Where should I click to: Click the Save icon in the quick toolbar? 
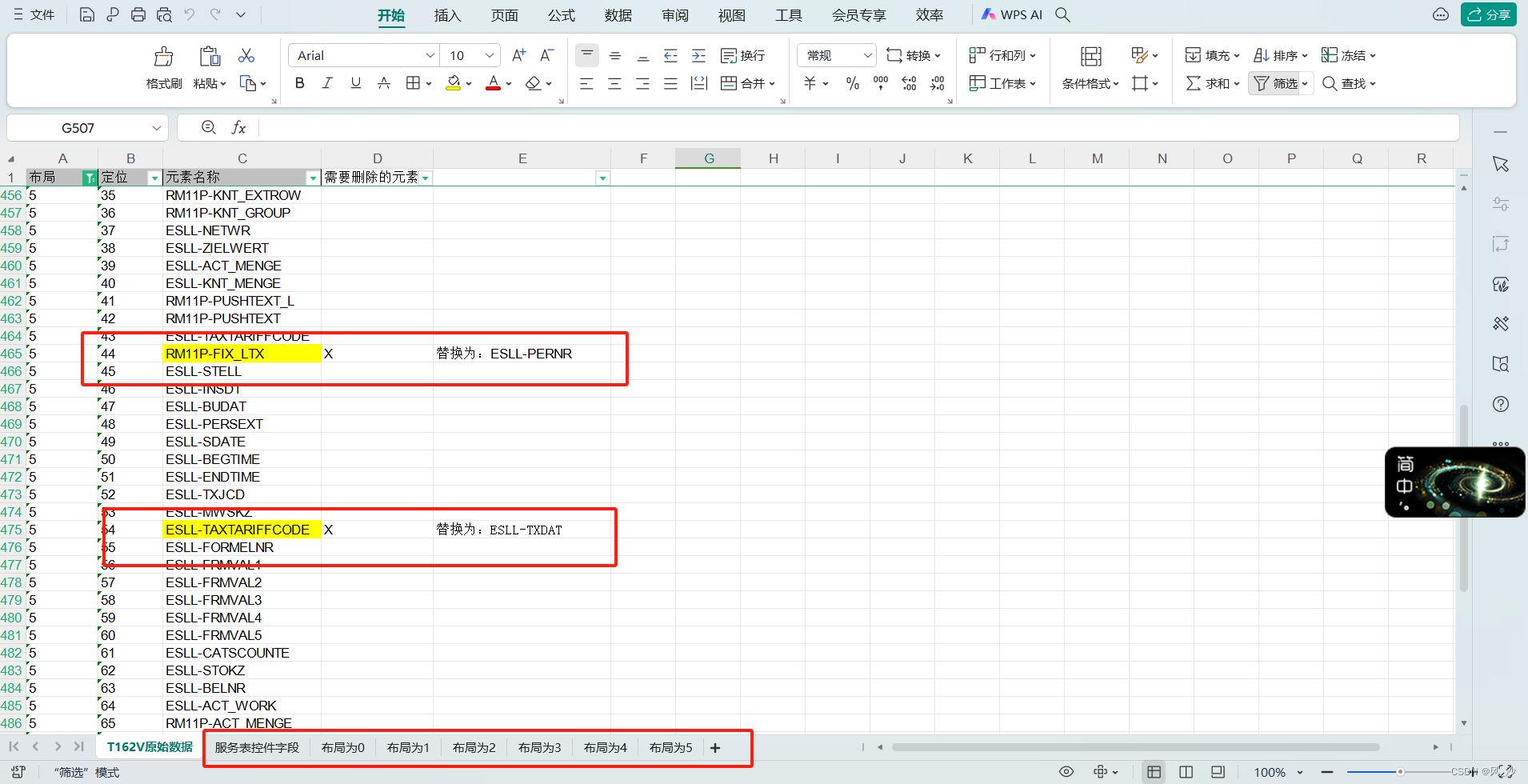click(x=87, y=14)
